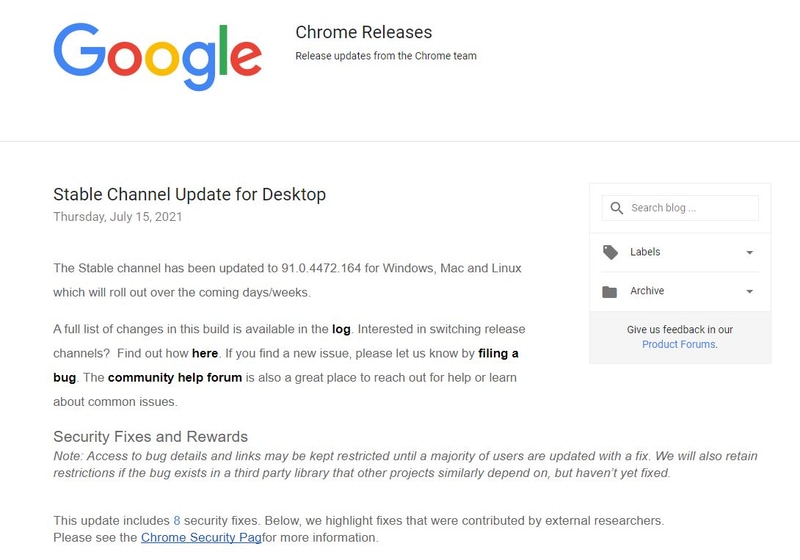This screenshot has height=560, width=800.
Task: Click the blue 8 security fixes link
Action: pyautogui.click(x=177, y=521)
